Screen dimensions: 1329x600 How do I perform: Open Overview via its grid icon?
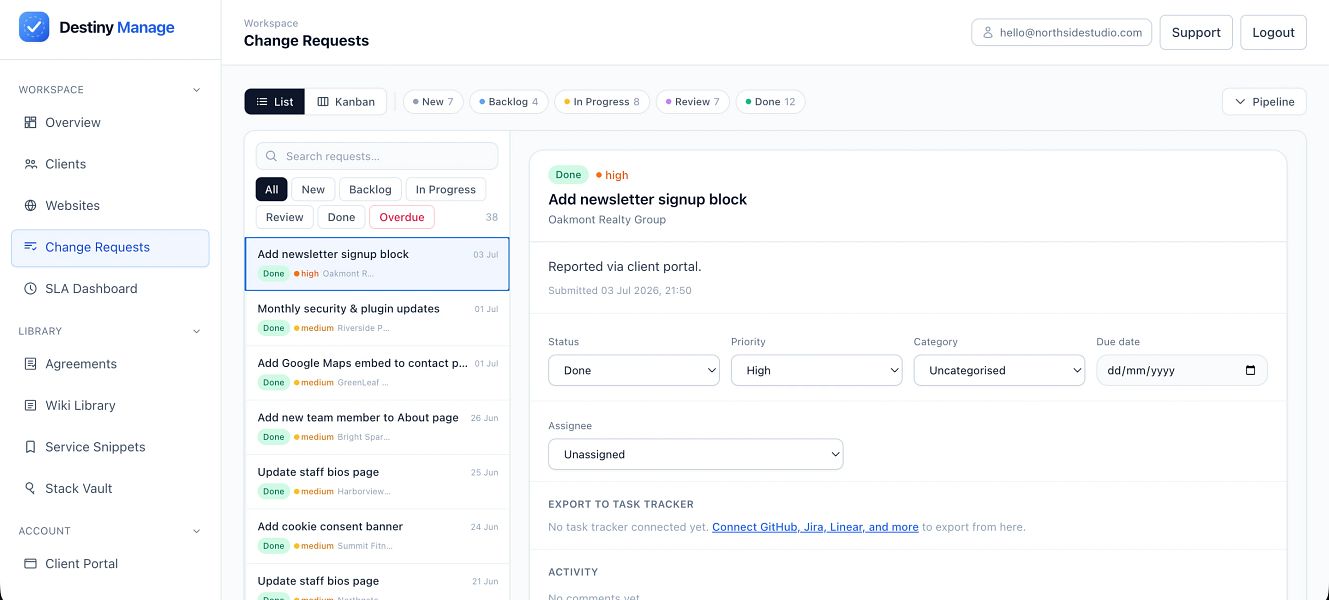(x=30, y=122)
